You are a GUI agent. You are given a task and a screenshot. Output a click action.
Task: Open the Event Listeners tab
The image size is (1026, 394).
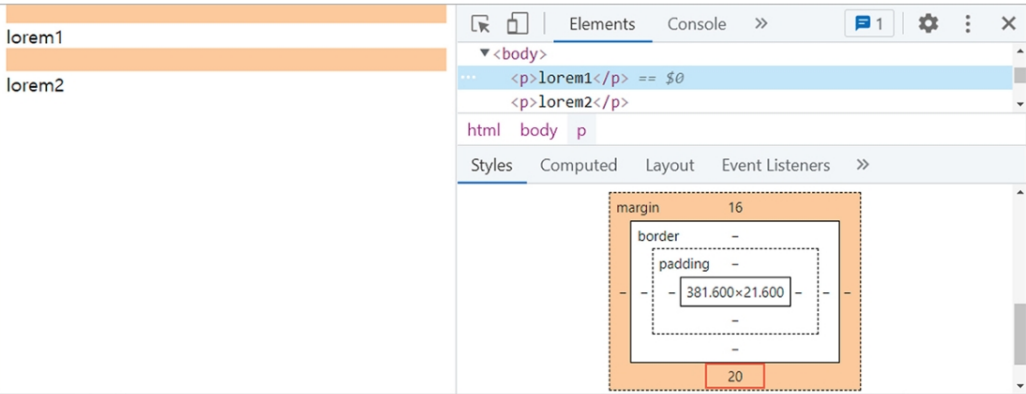point(775,166)
